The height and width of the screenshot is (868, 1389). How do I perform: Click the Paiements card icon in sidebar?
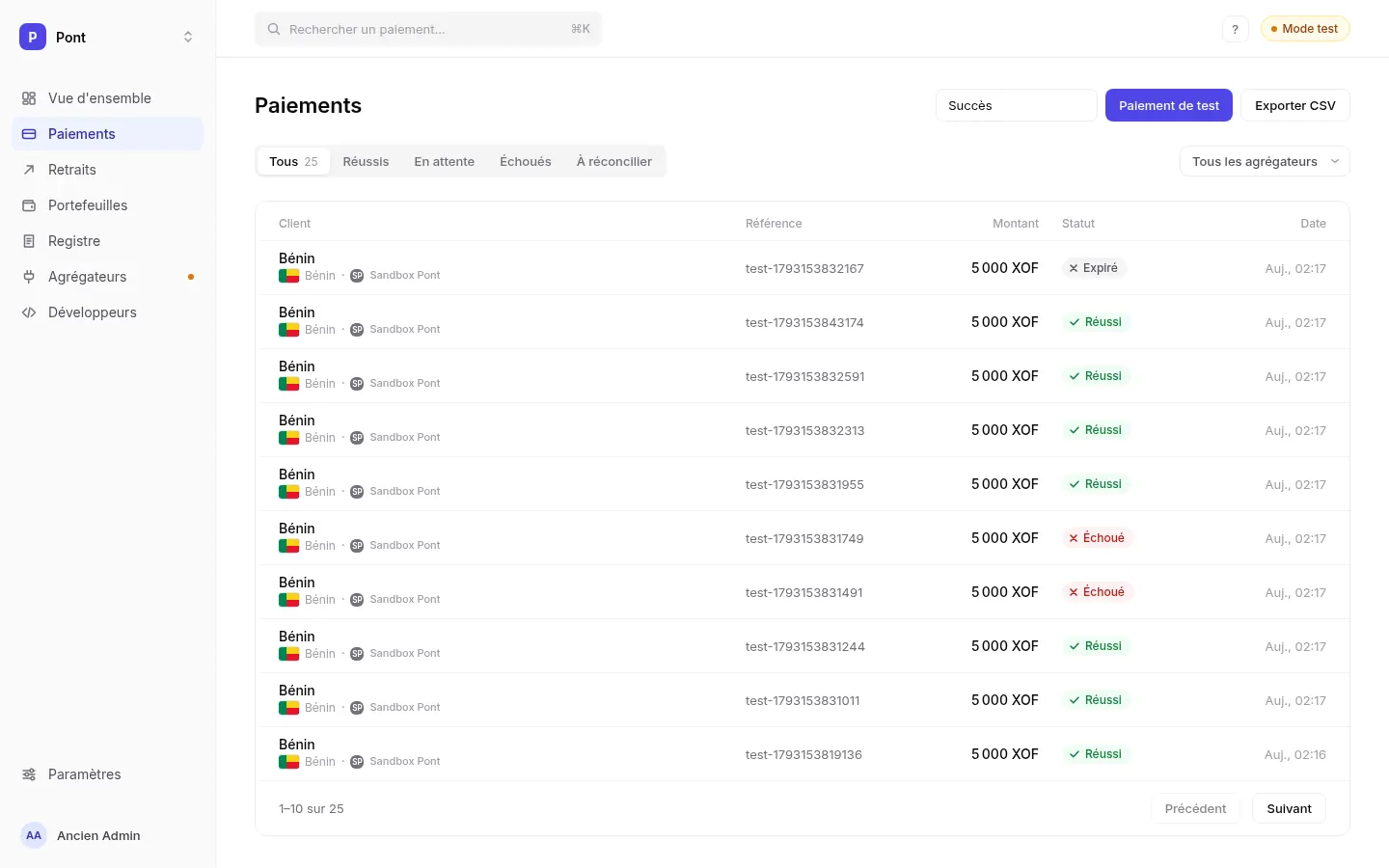point(29,134)
